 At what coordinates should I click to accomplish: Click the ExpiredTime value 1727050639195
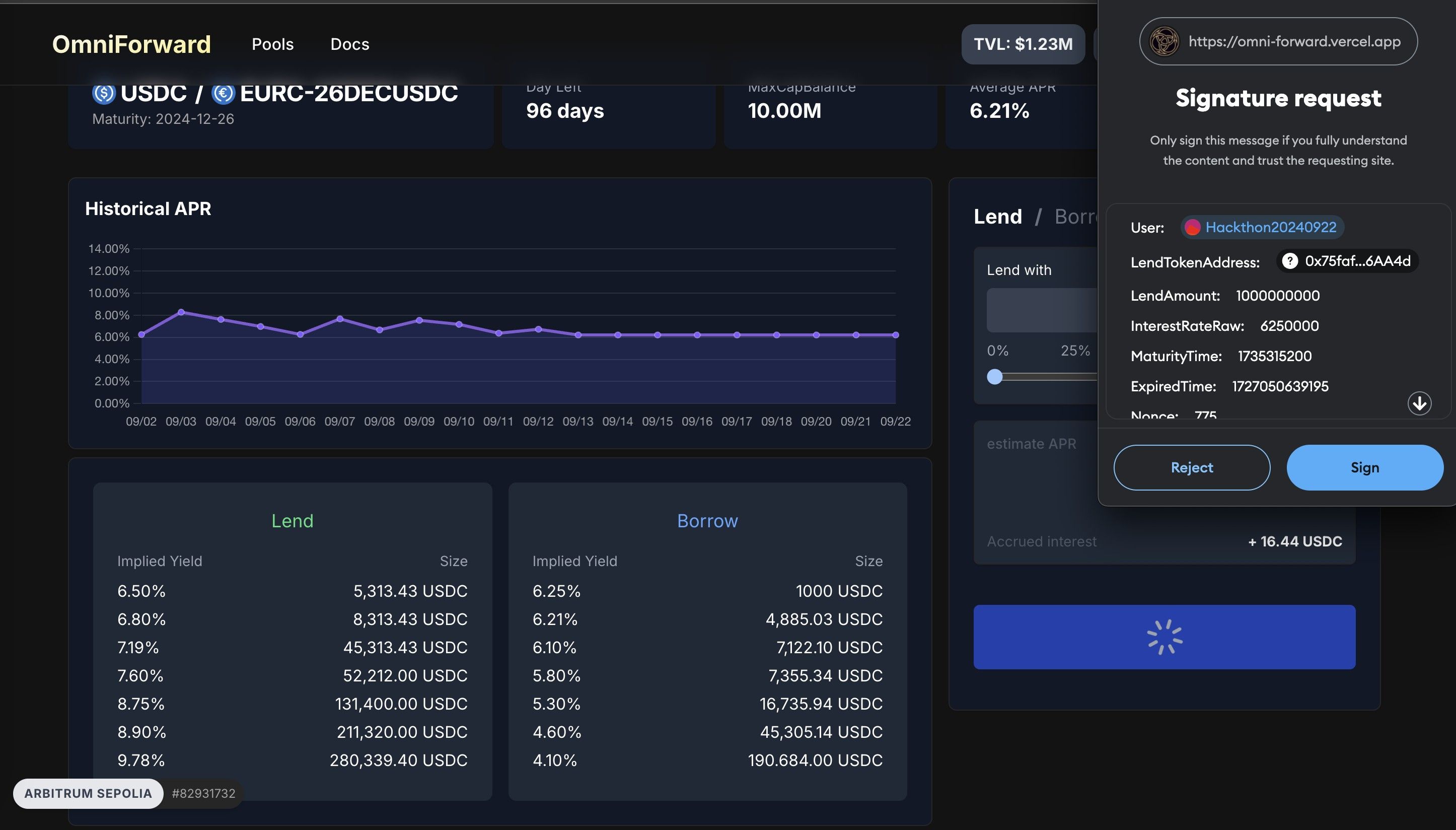pyautogui.click(x=1280, y=386)
